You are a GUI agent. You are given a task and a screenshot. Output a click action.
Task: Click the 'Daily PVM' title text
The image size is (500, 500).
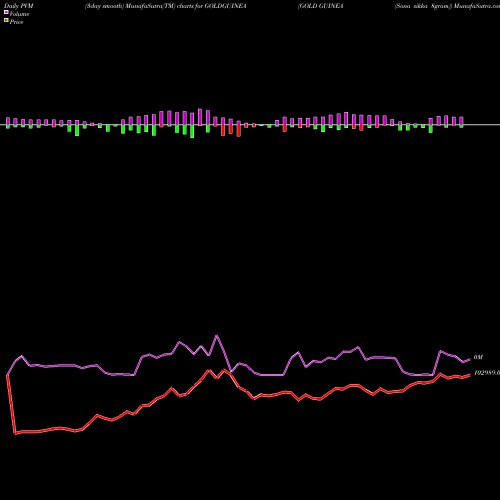(x=19, y=6)
